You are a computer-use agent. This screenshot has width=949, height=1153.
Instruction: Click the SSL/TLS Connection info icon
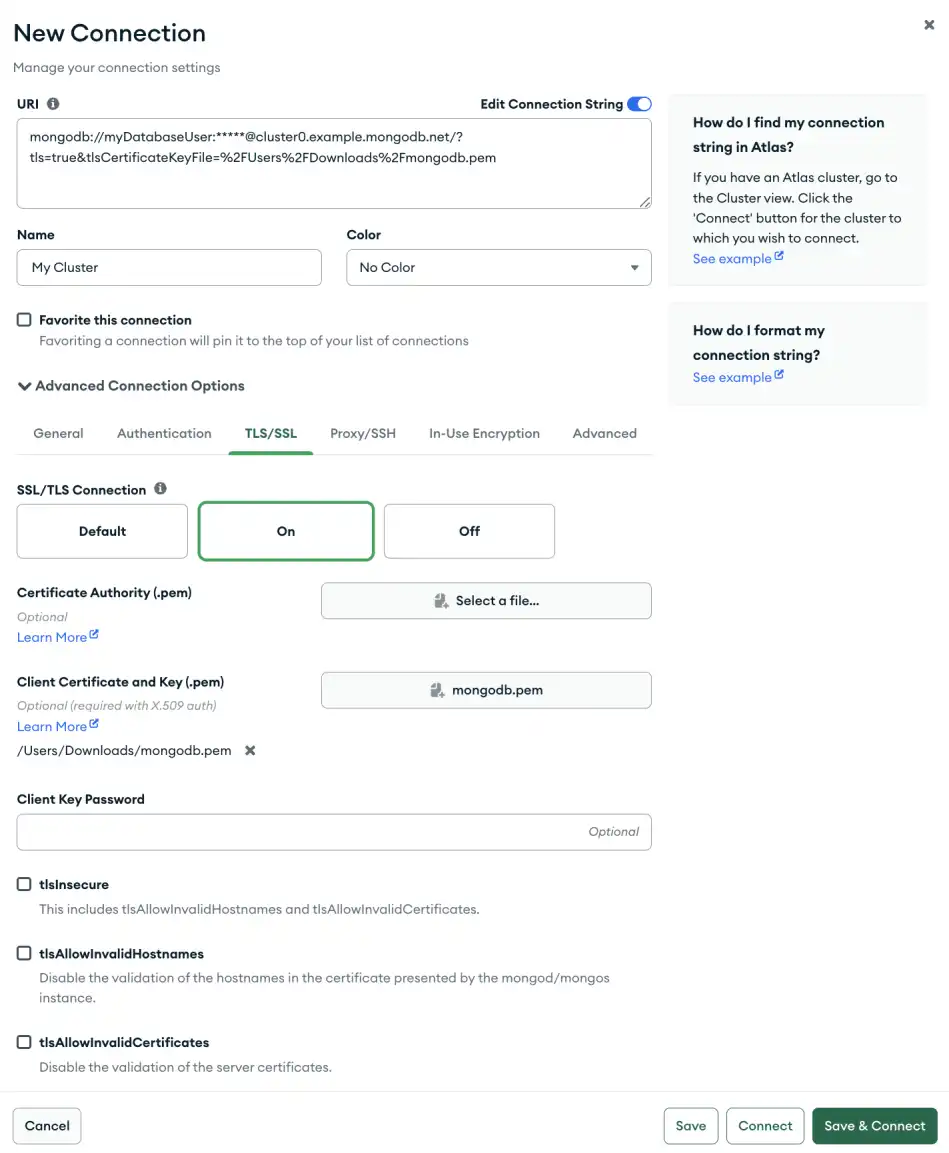(161, 489)
